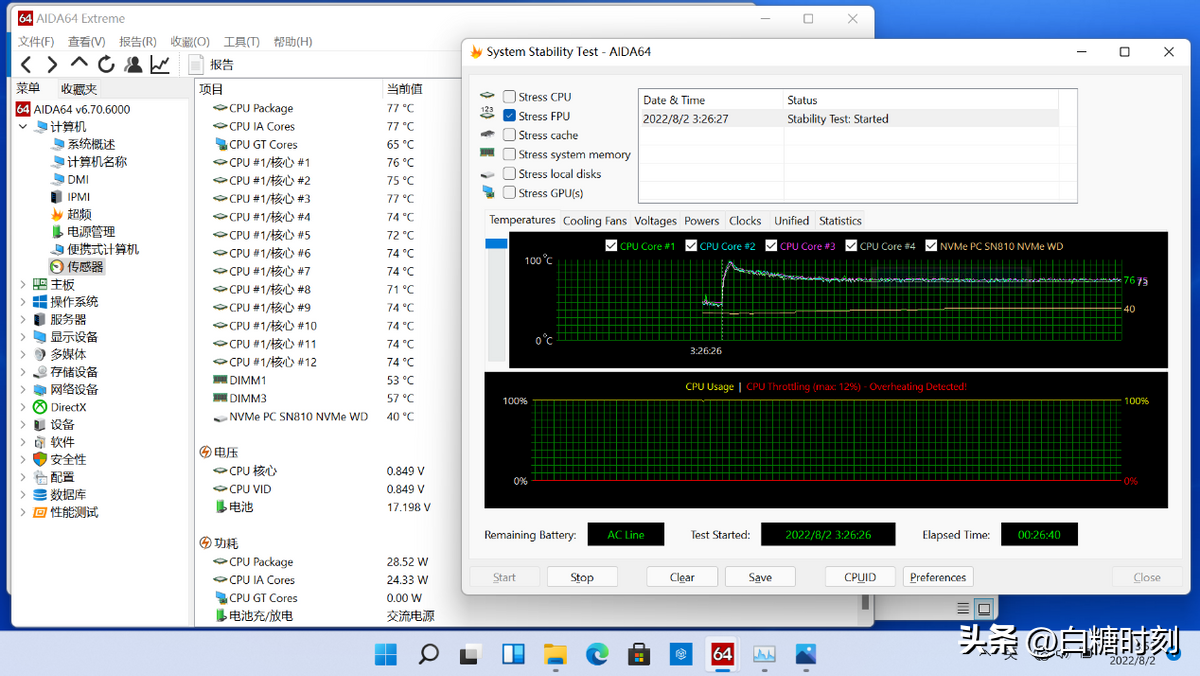
Task: Open stability test Preferences
Action: pos(938,577)
